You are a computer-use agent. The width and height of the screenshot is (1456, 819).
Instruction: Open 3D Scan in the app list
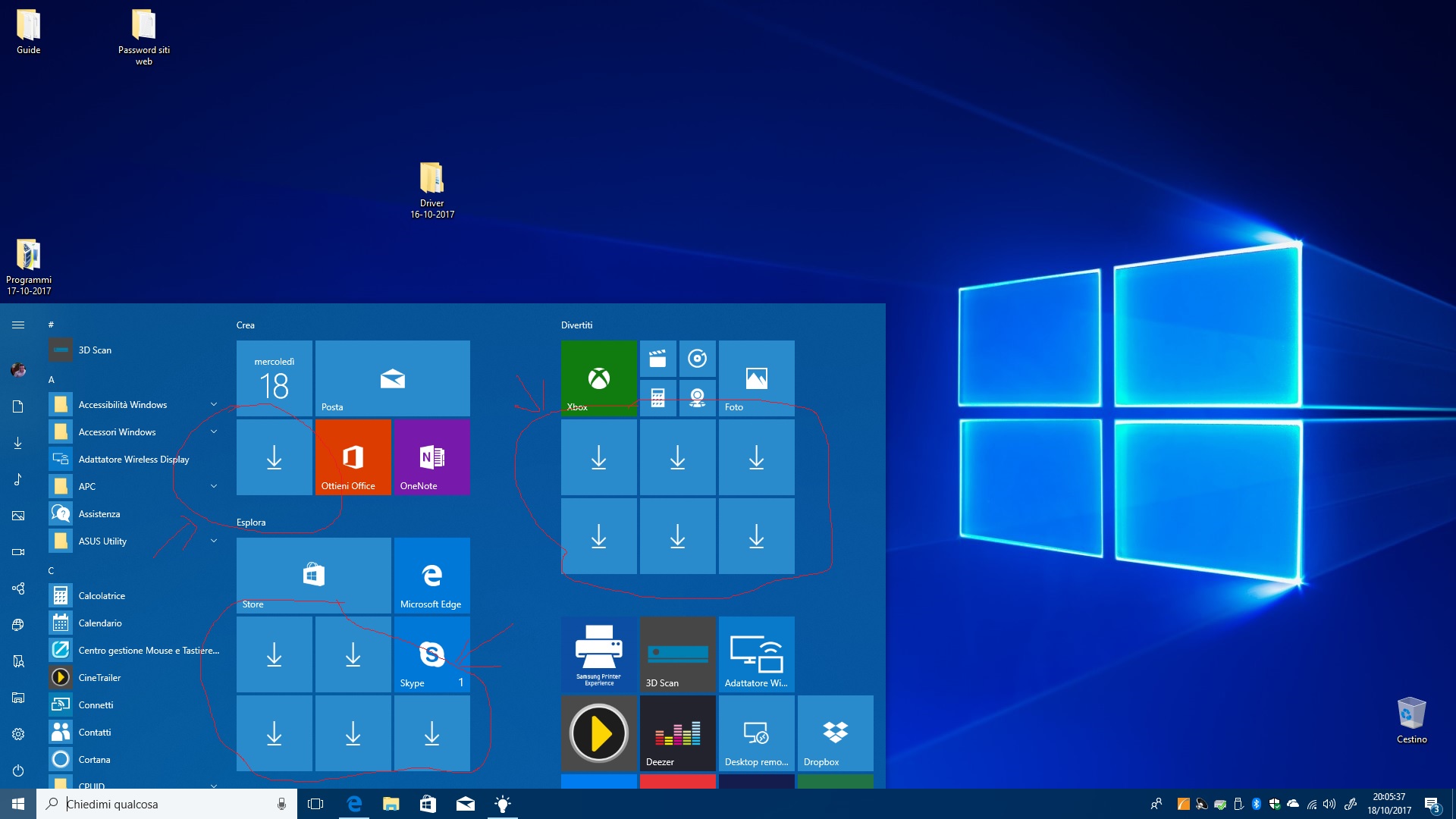133,350
